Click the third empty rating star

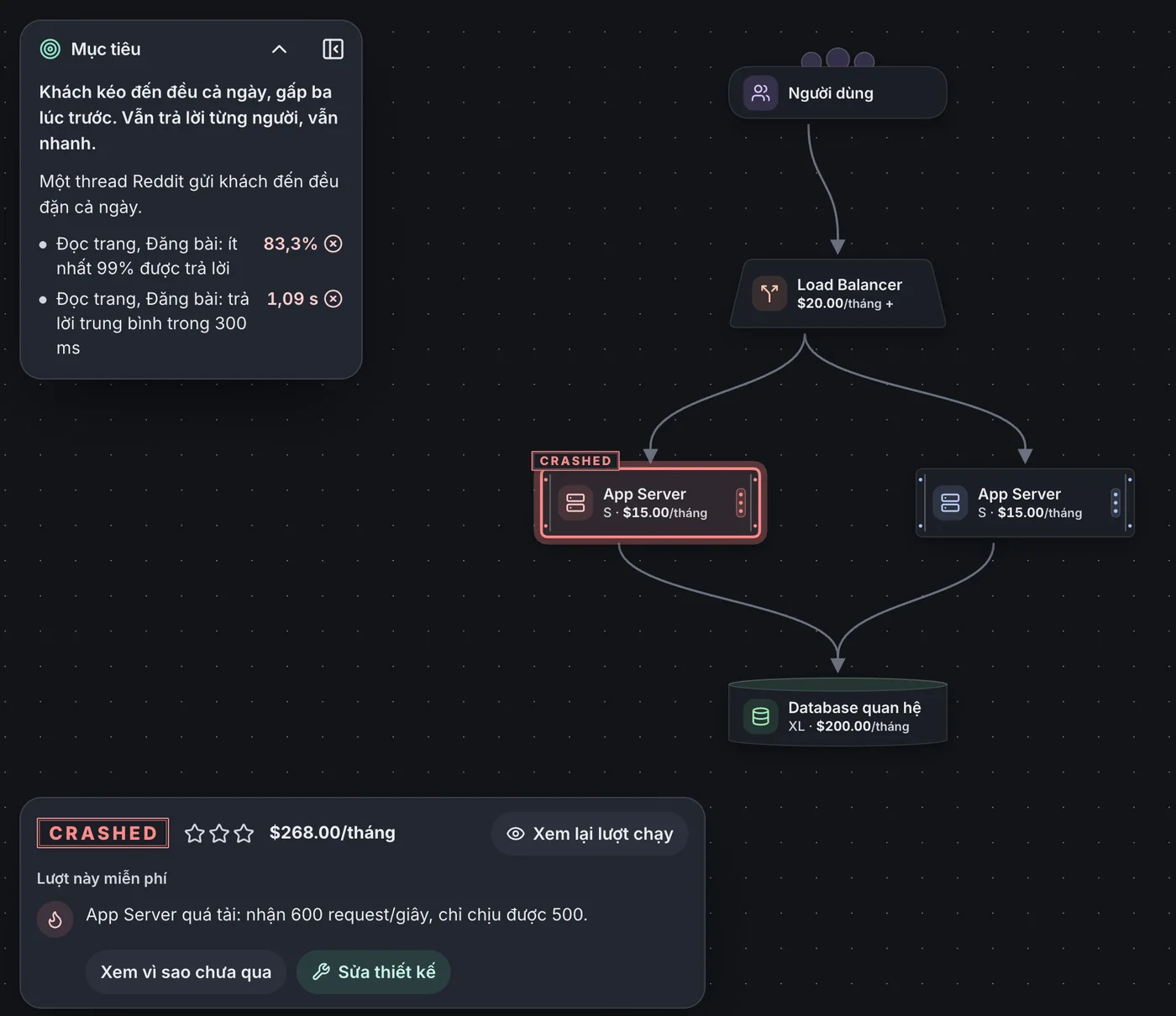[x=244, y=833]
